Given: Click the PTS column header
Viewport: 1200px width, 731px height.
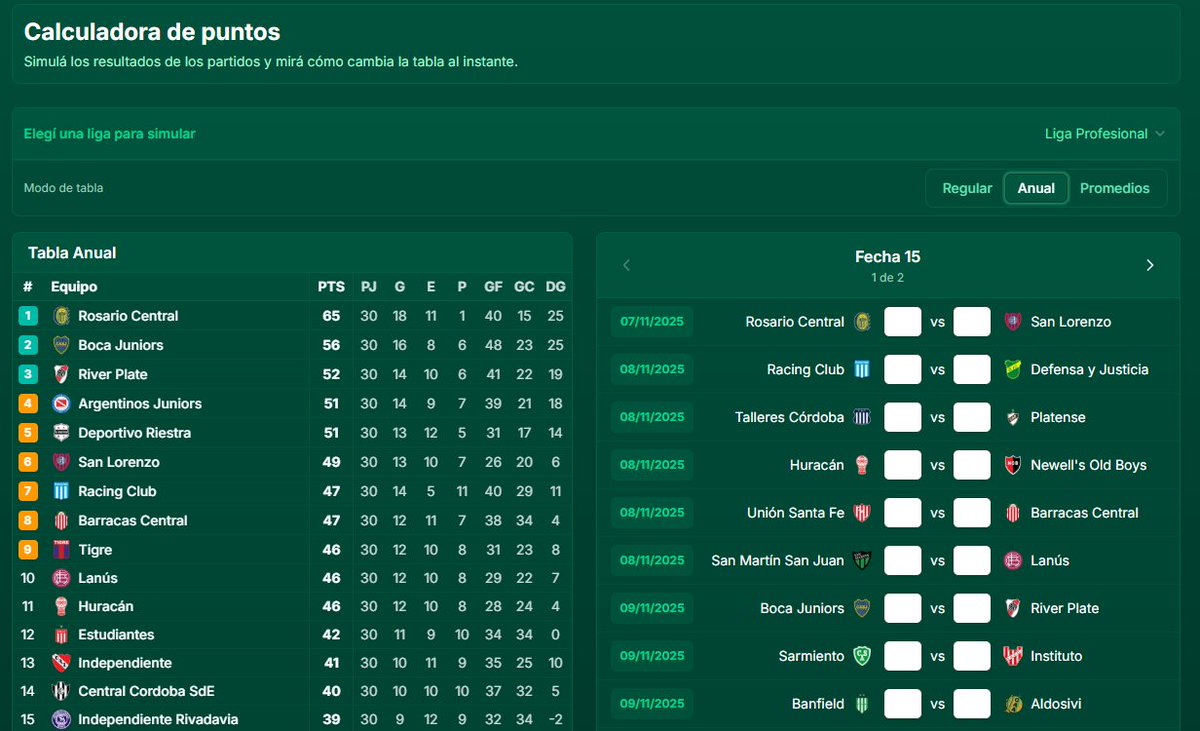Looking at the screenshot, I should click(x=331, y=287).
